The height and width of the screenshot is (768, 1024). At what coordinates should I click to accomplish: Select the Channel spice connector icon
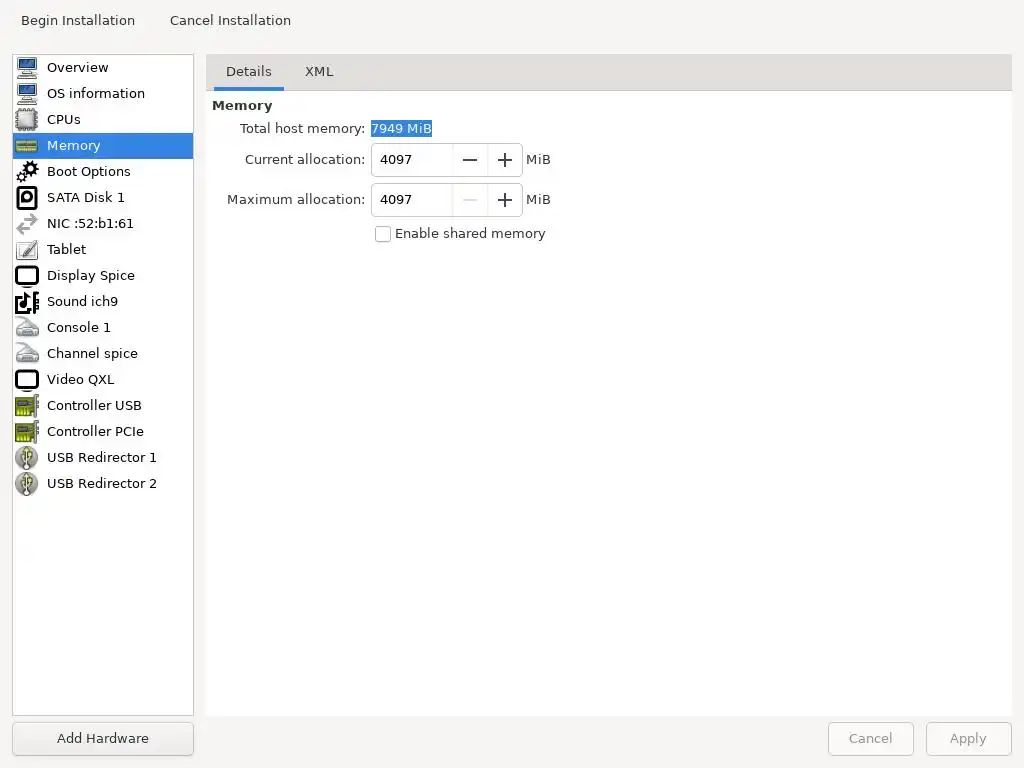coord(27,353)
